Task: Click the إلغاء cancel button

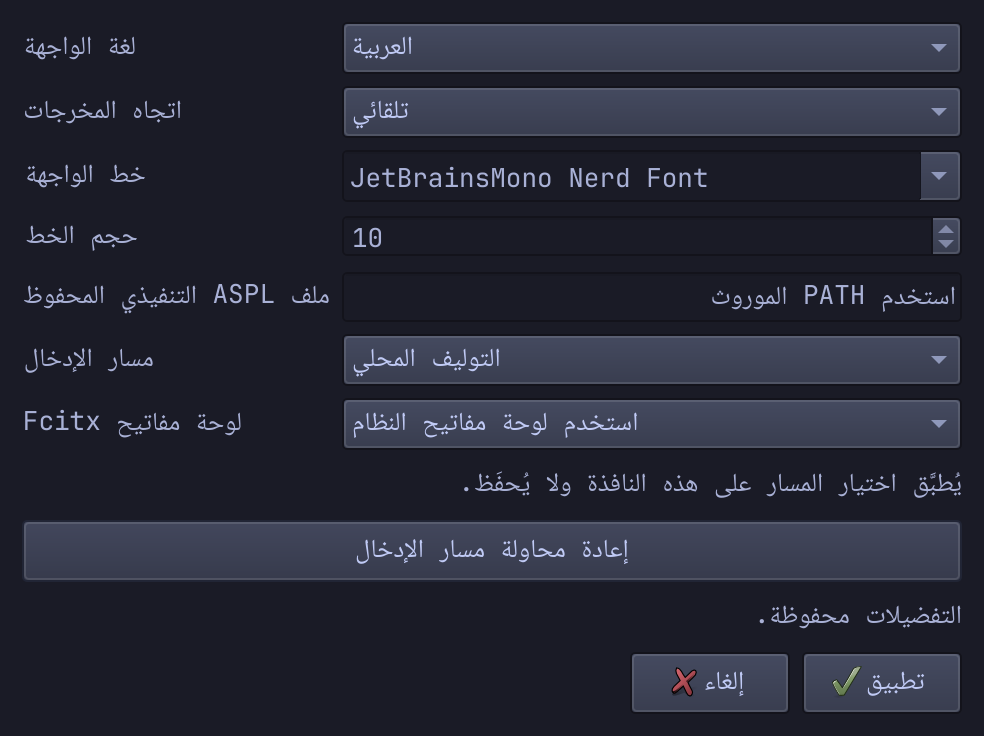Action: [710, 683]
